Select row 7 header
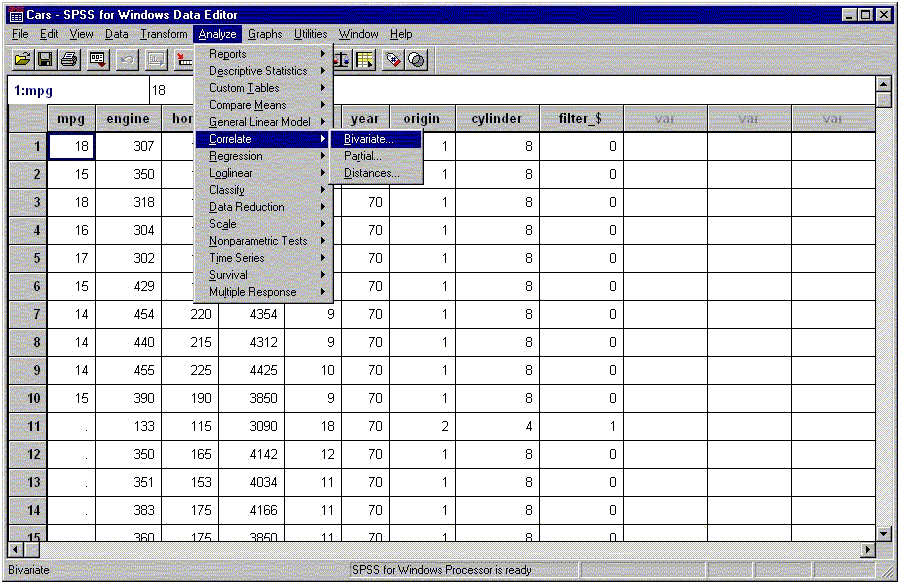Screen dimensions: 898x583 28,314
